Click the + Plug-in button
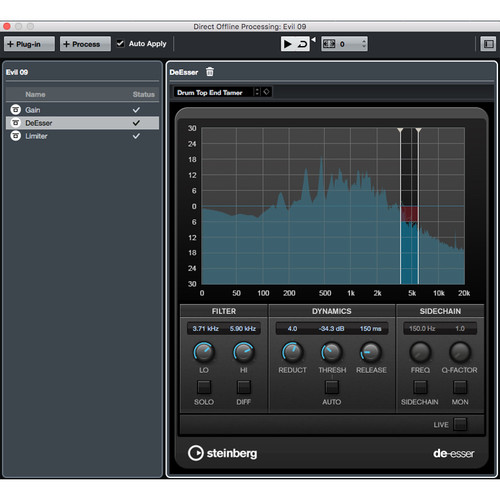This screenshot has width=500, height=500. (29, 44)
